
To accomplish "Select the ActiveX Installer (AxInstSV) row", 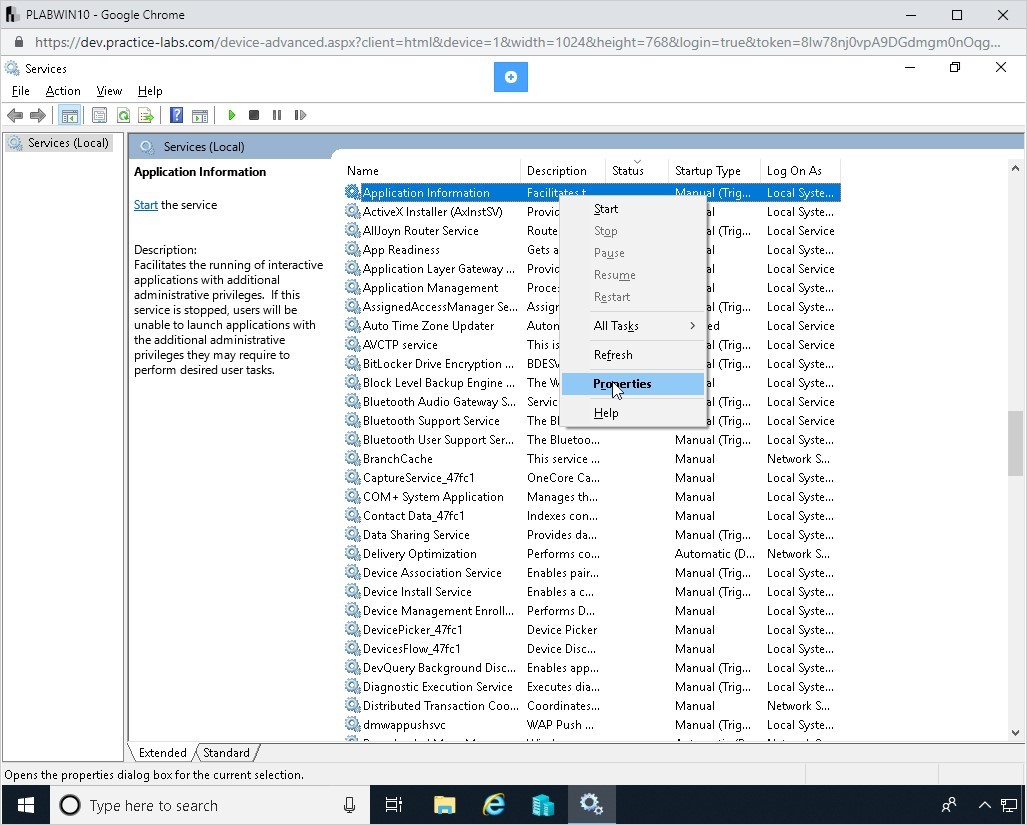I will [591, 211].
